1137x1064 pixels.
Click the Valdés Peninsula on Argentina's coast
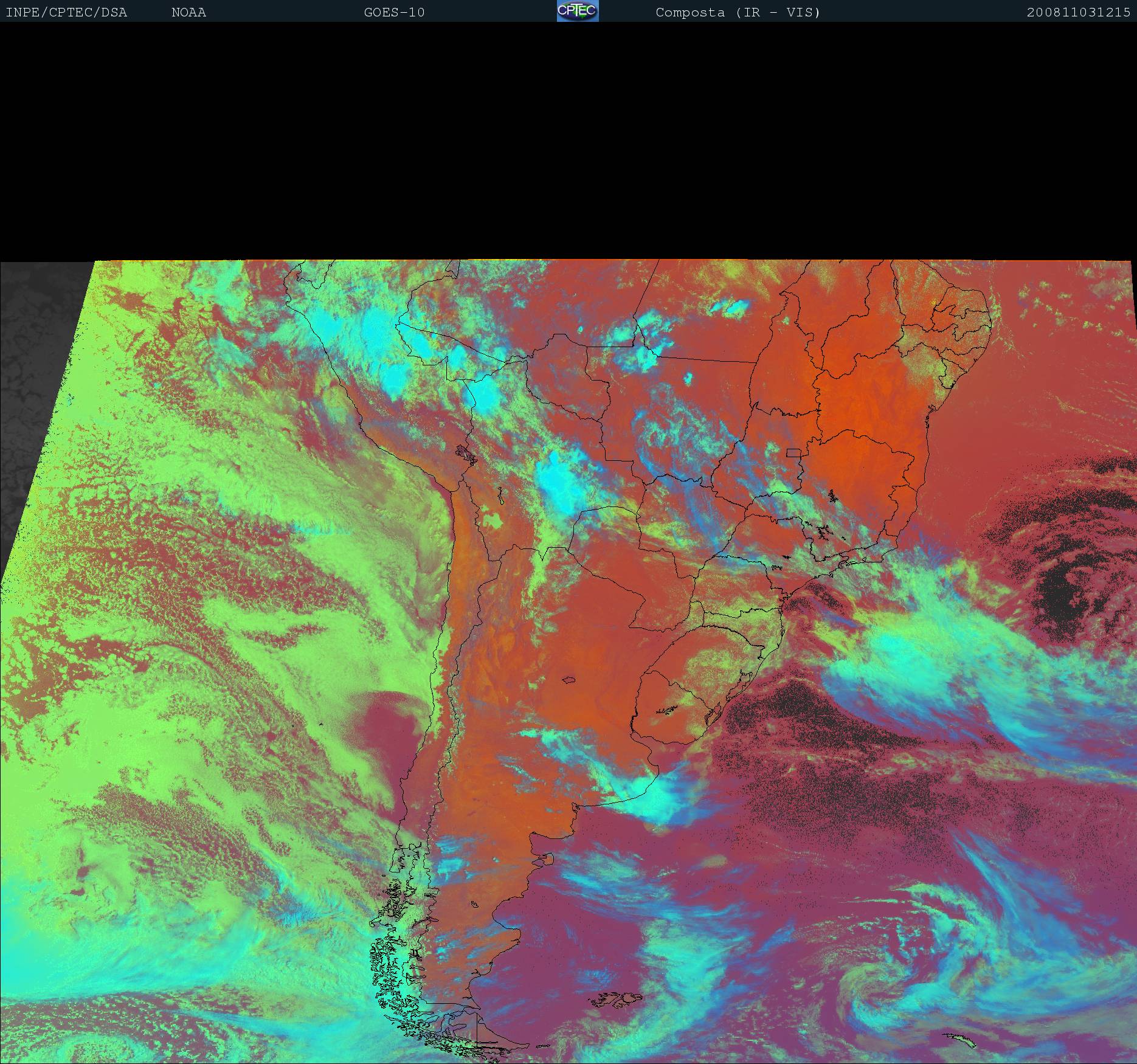click(x=546, y=860)
